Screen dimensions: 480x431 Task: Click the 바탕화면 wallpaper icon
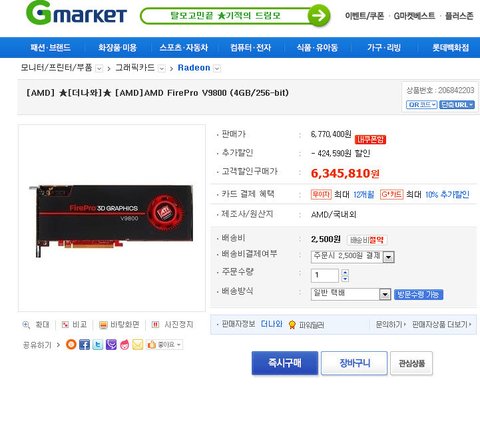(104, 325)
